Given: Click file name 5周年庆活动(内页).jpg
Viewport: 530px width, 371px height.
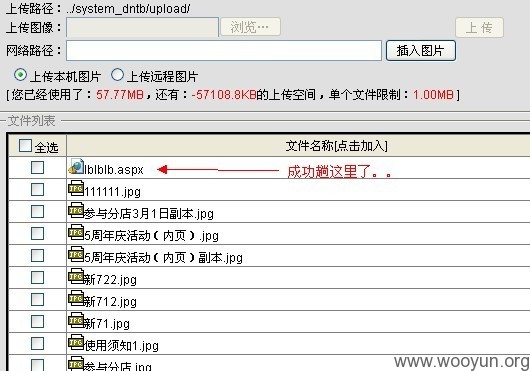Looking at the screenshot, I should [151, 236].
